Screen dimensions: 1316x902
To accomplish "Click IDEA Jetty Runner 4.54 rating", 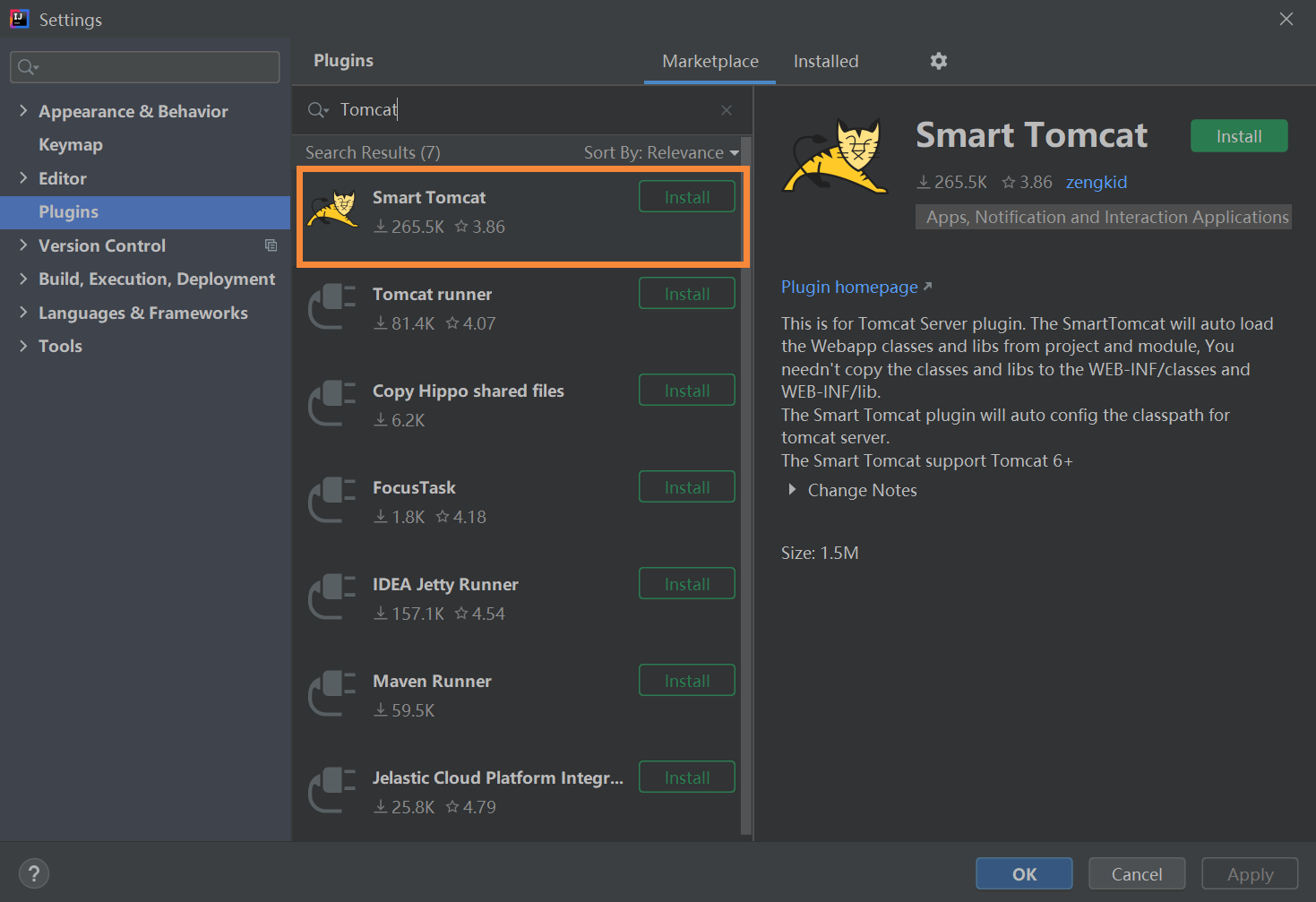I will [x=480, y=614].
